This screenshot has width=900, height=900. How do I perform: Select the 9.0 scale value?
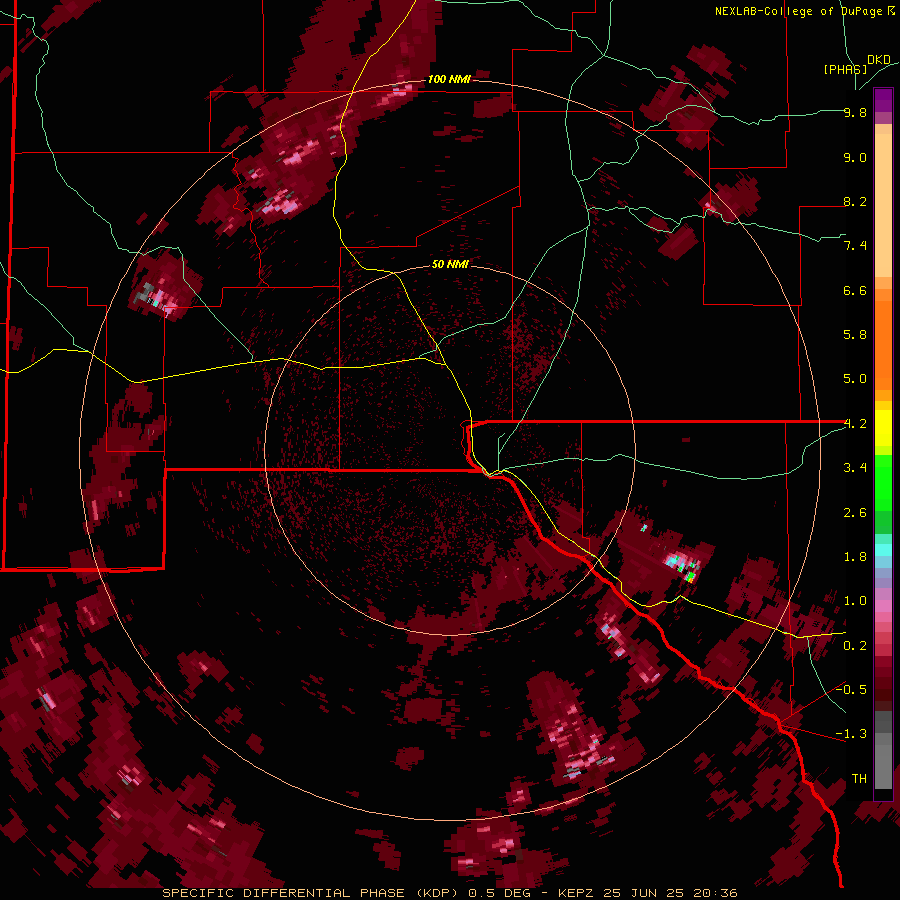pos(855,158)
